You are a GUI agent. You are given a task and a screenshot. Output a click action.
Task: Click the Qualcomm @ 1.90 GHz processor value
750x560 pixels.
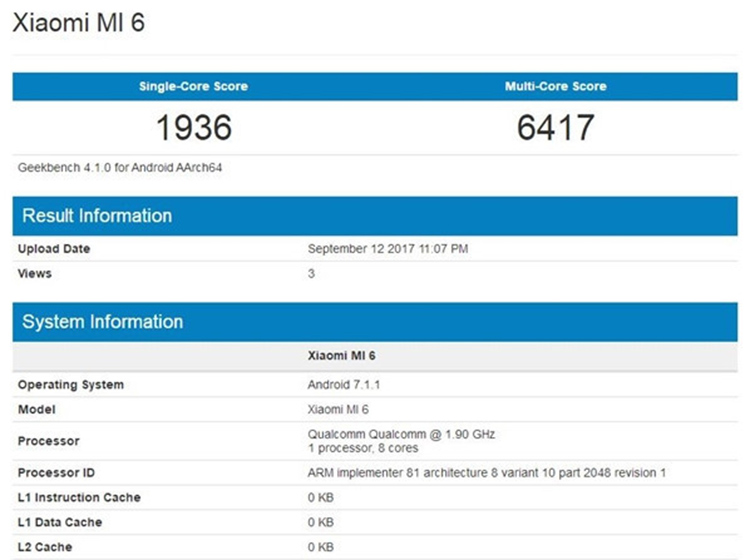401,434
